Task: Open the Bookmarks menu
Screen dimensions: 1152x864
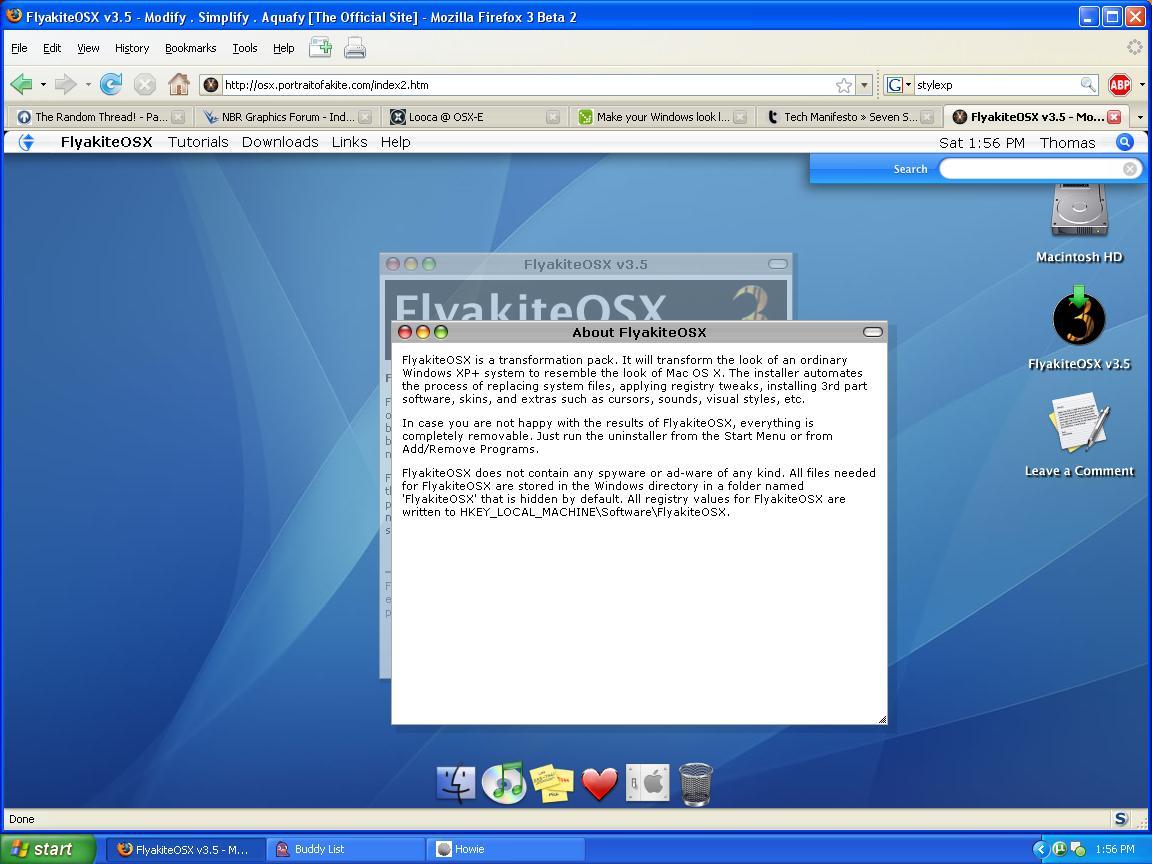Action: point(190,48)
